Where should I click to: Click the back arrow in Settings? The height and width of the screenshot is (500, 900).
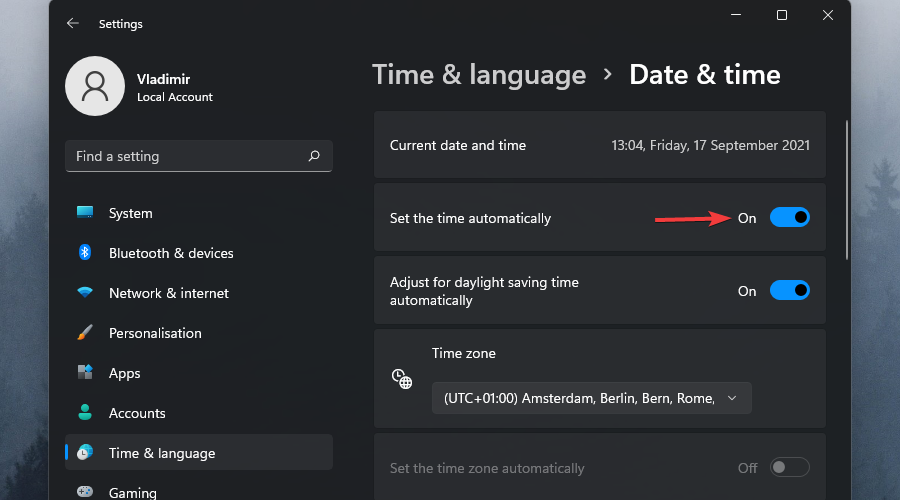click(x=72, y=23)
